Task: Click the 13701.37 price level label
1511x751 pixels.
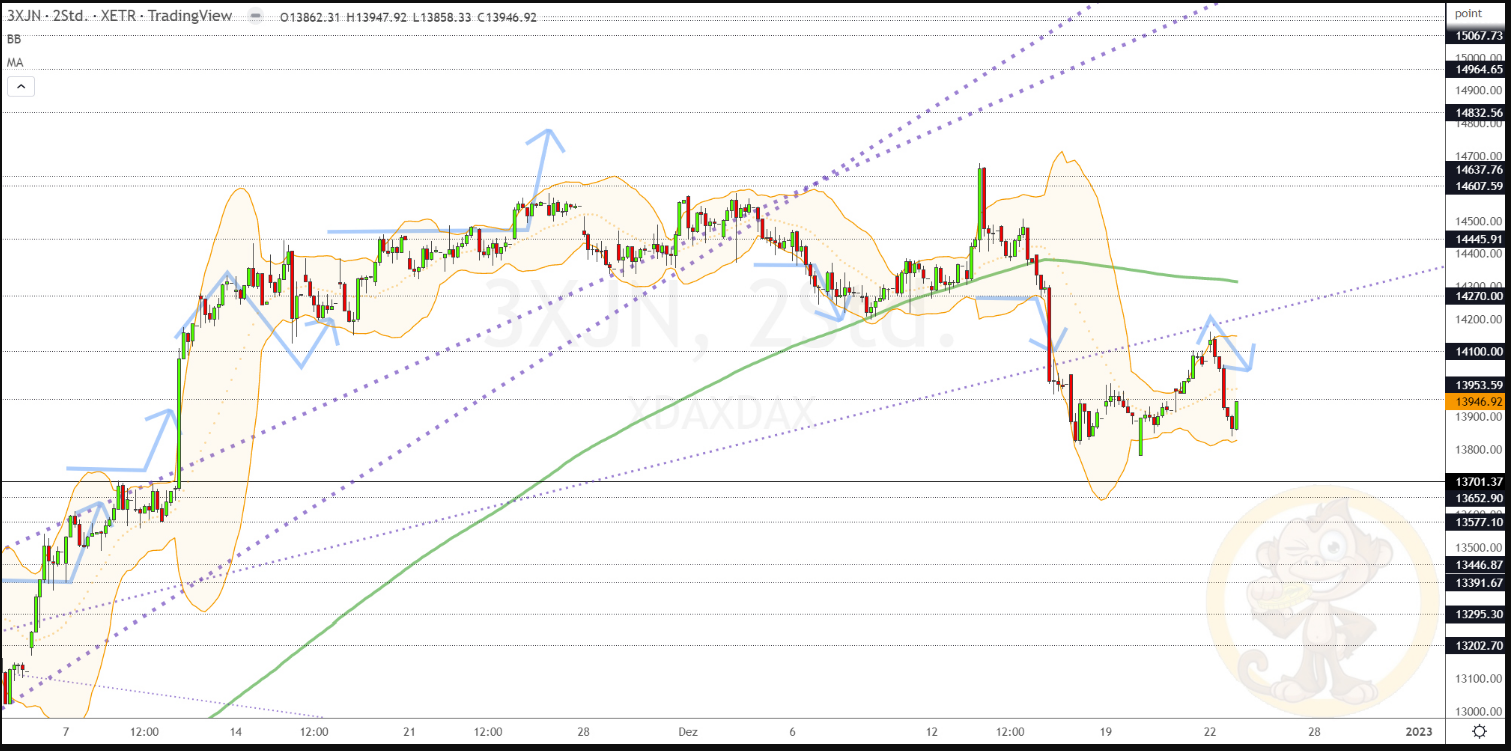Action: pos(1478,482)
